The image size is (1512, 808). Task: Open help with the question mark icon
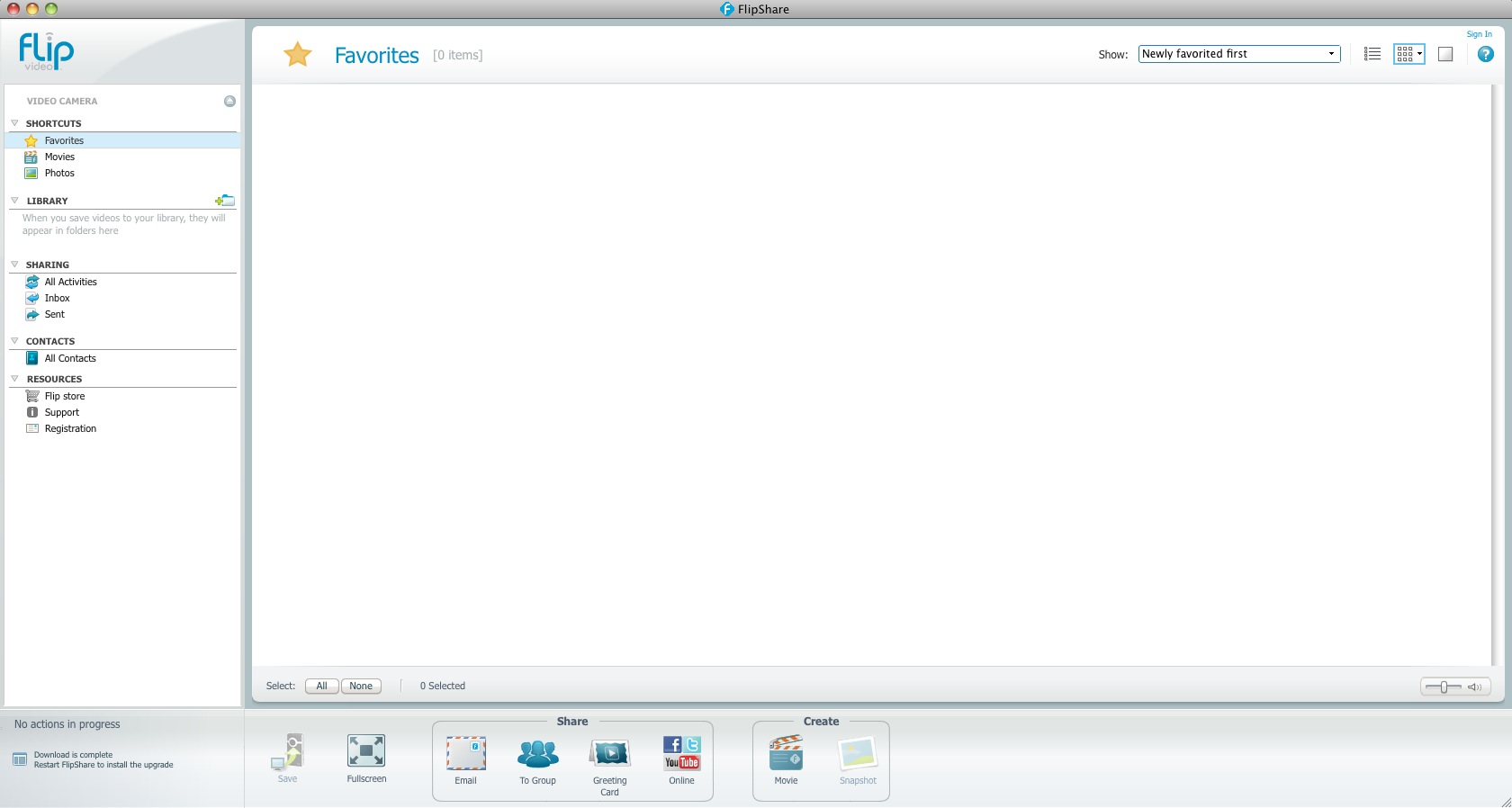[1486, 54]
